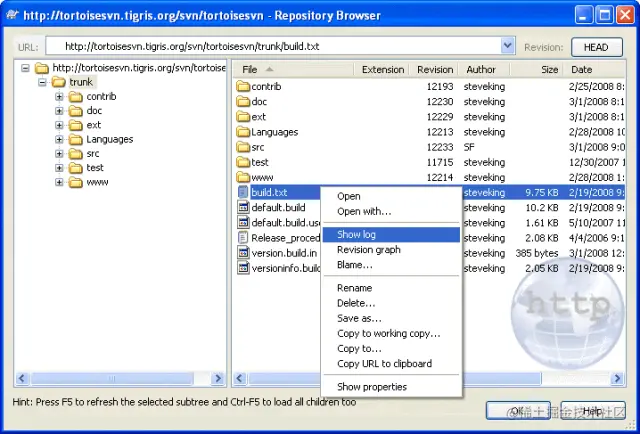Click the version.build.in file icon

243,253
